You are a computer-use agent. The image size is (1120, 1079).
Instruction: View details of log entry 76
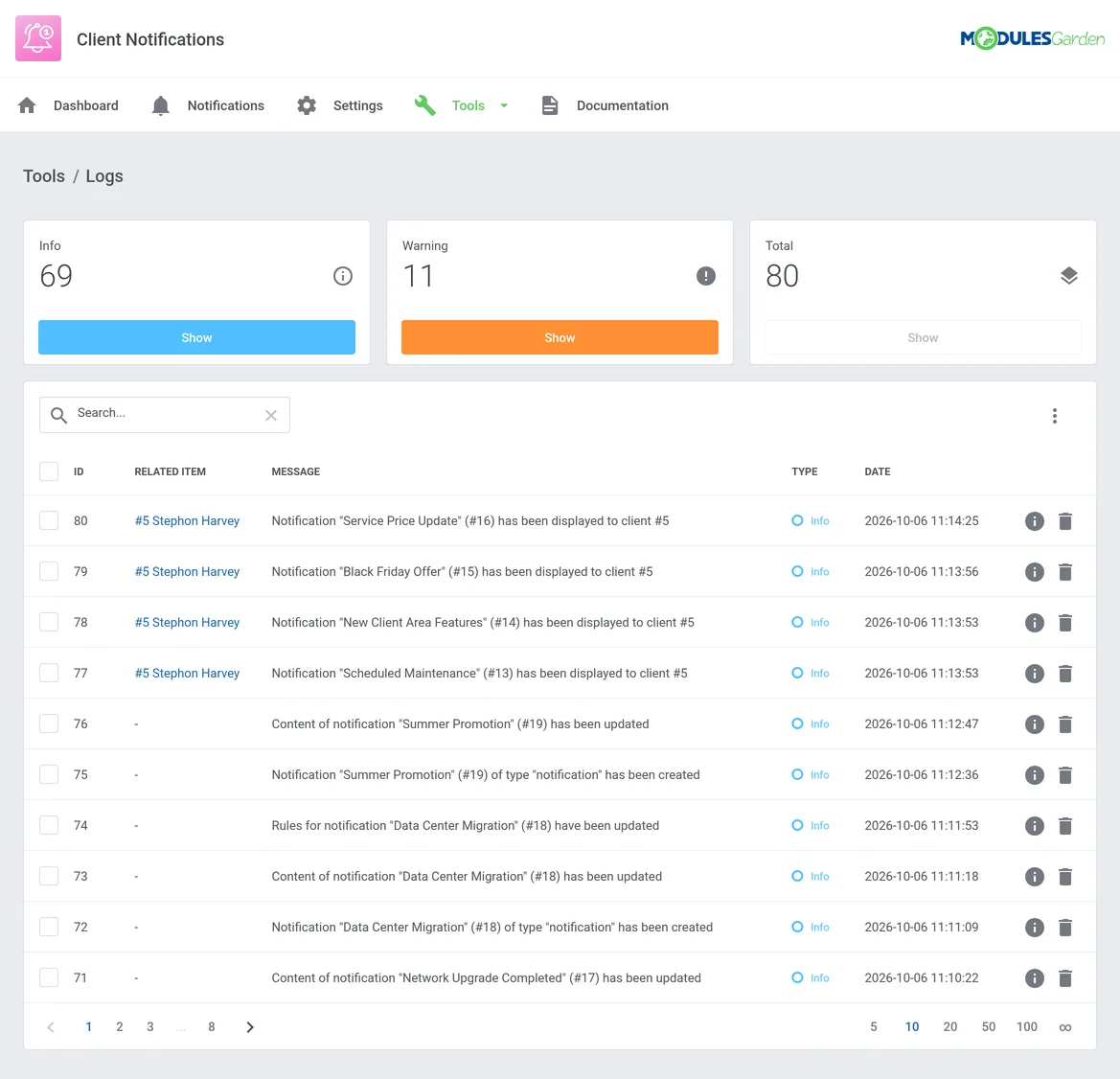[x=1035, y=723]
